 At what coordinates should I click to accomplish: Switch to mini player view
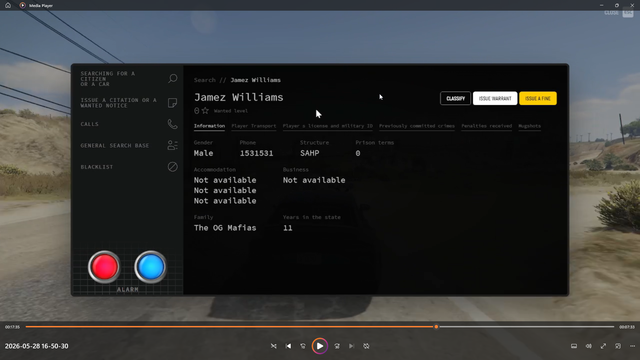618,346
